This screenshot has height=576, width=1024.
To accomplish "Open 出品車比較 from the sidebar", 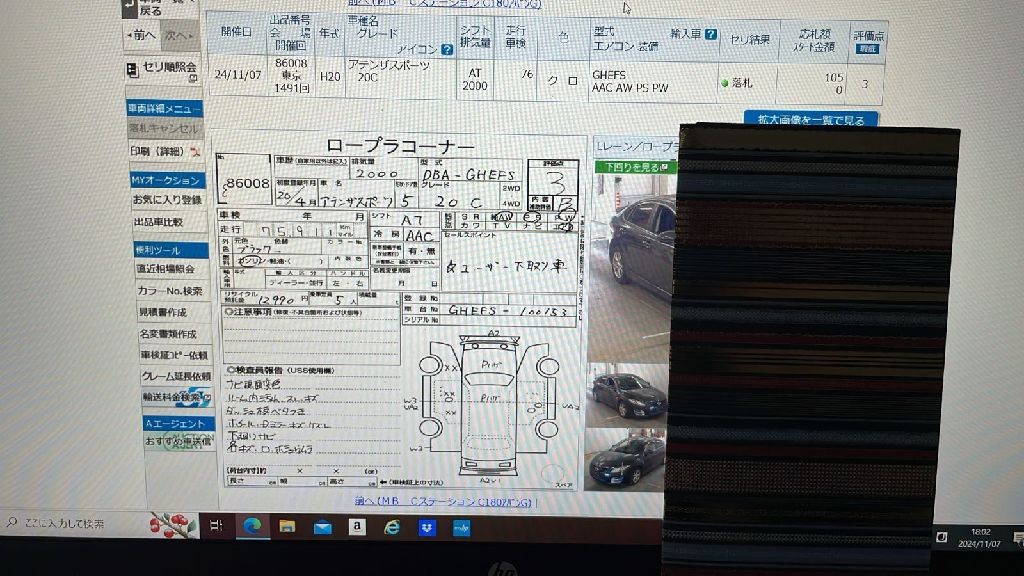I will 160,222.
